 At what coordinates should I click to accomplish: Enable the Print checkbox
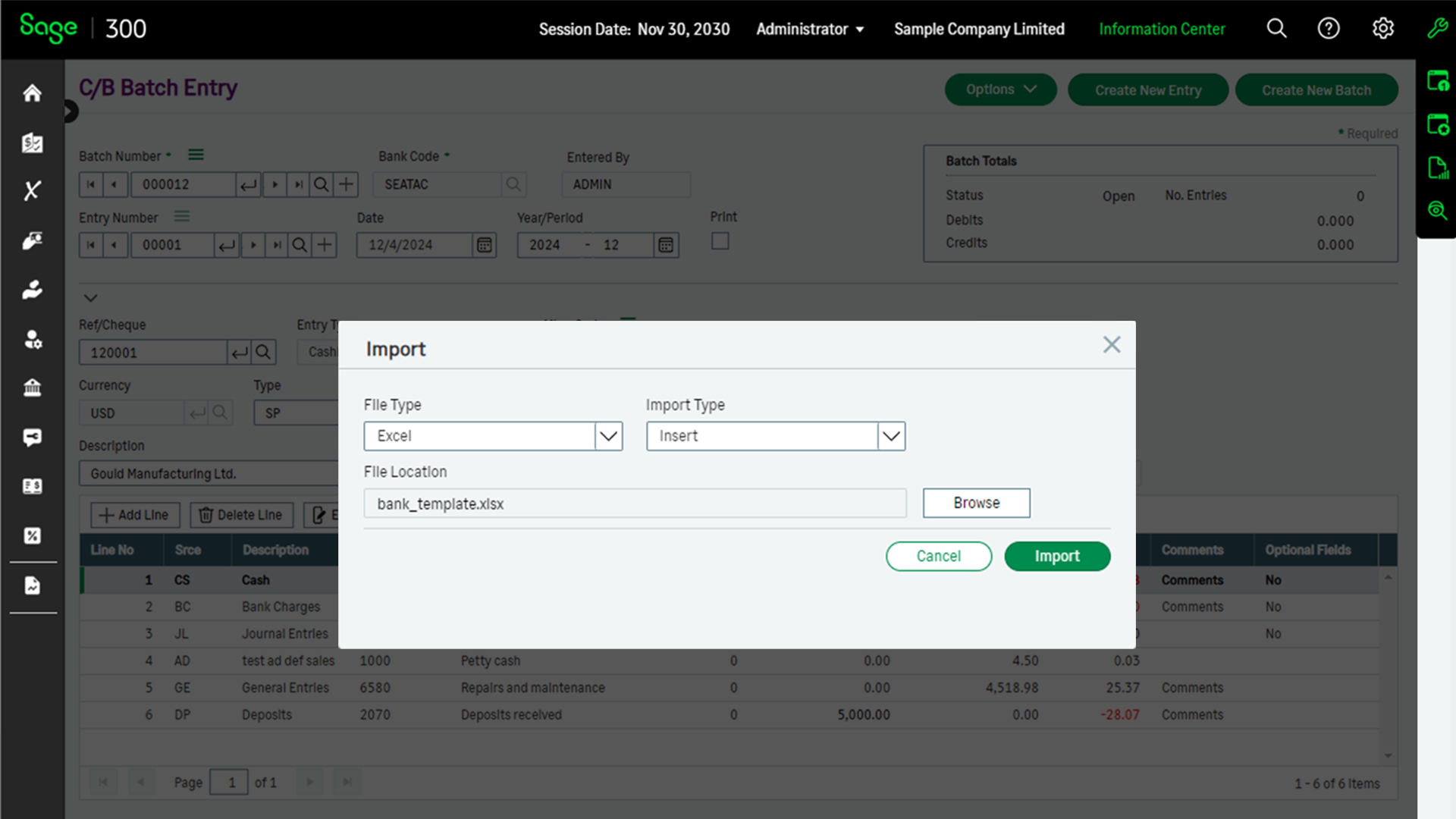720,240
